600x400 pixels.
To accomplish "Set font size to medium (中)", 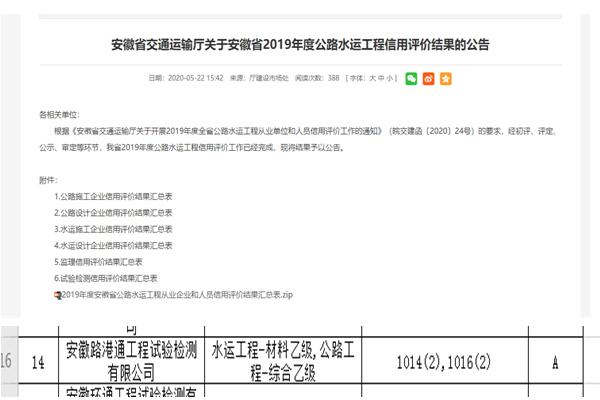I will [379, 78].
